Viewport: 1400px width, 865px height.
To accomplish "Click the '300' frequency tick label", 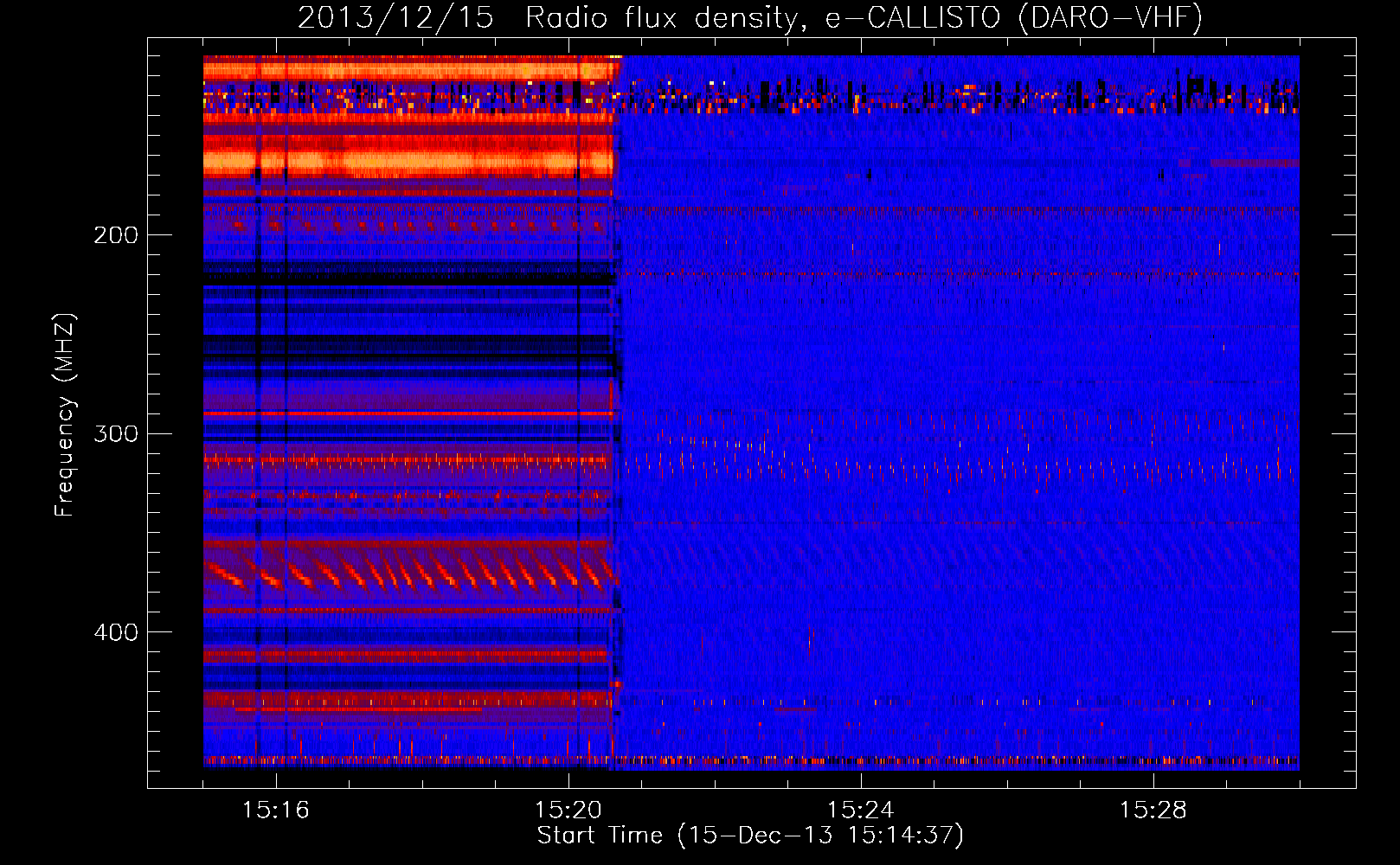I will (x=116, y=433).
